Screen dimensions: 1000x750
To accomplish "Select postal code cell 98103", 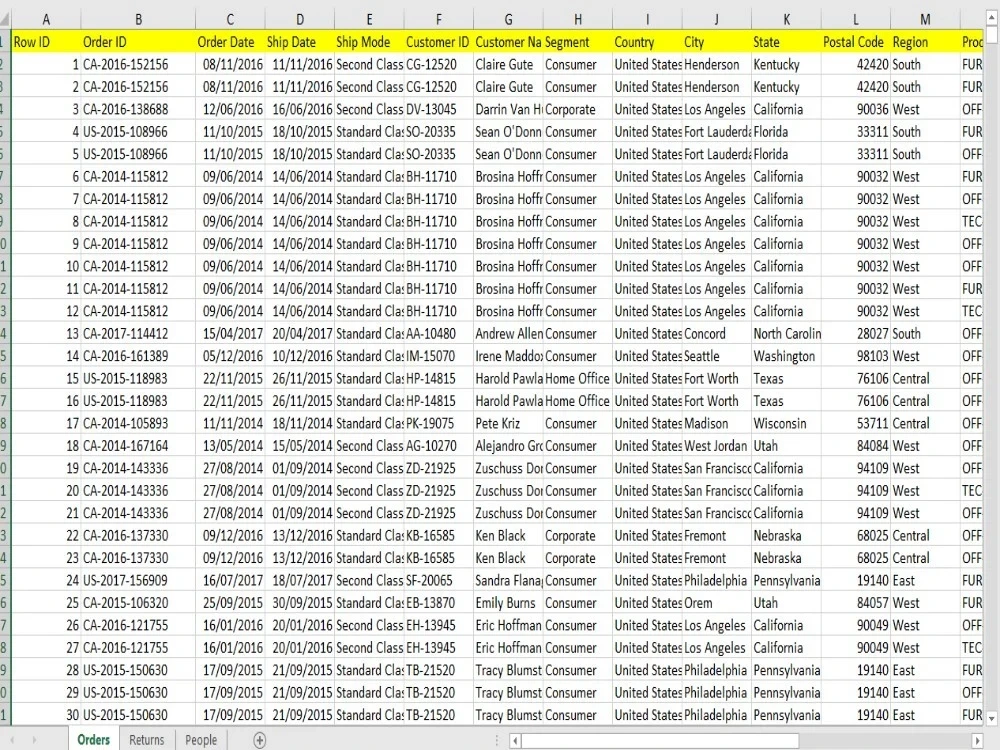I will 856,356.
